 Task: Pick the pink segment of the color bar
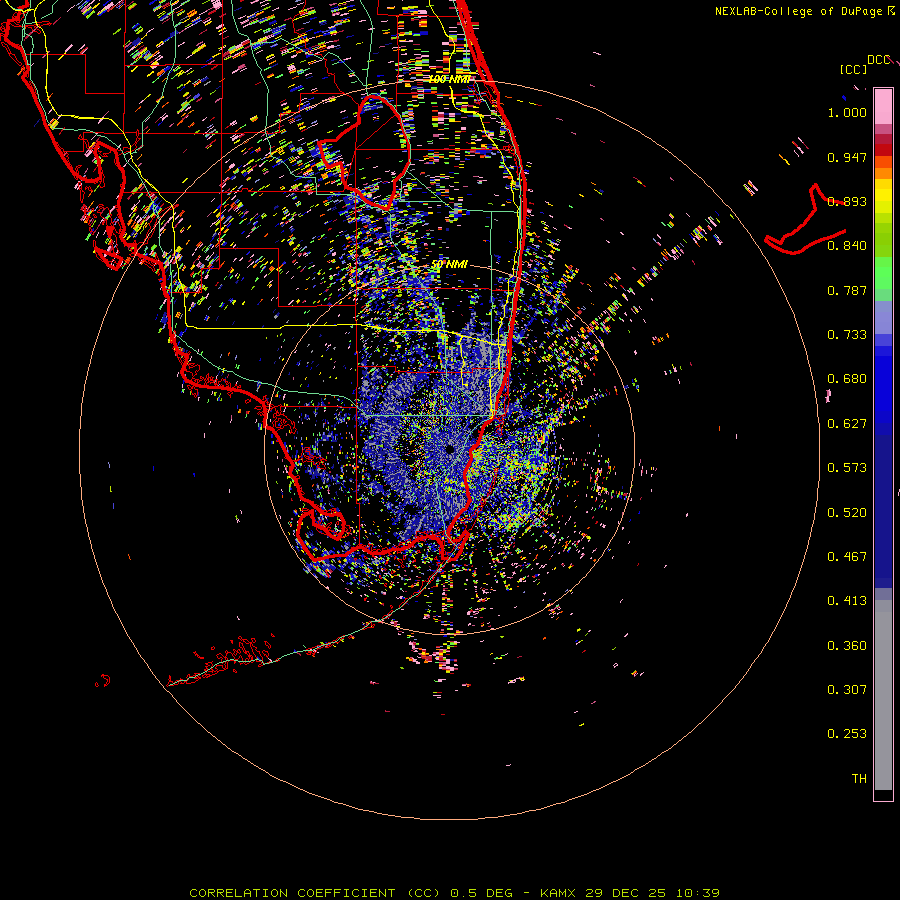click(x=883, y=106)
